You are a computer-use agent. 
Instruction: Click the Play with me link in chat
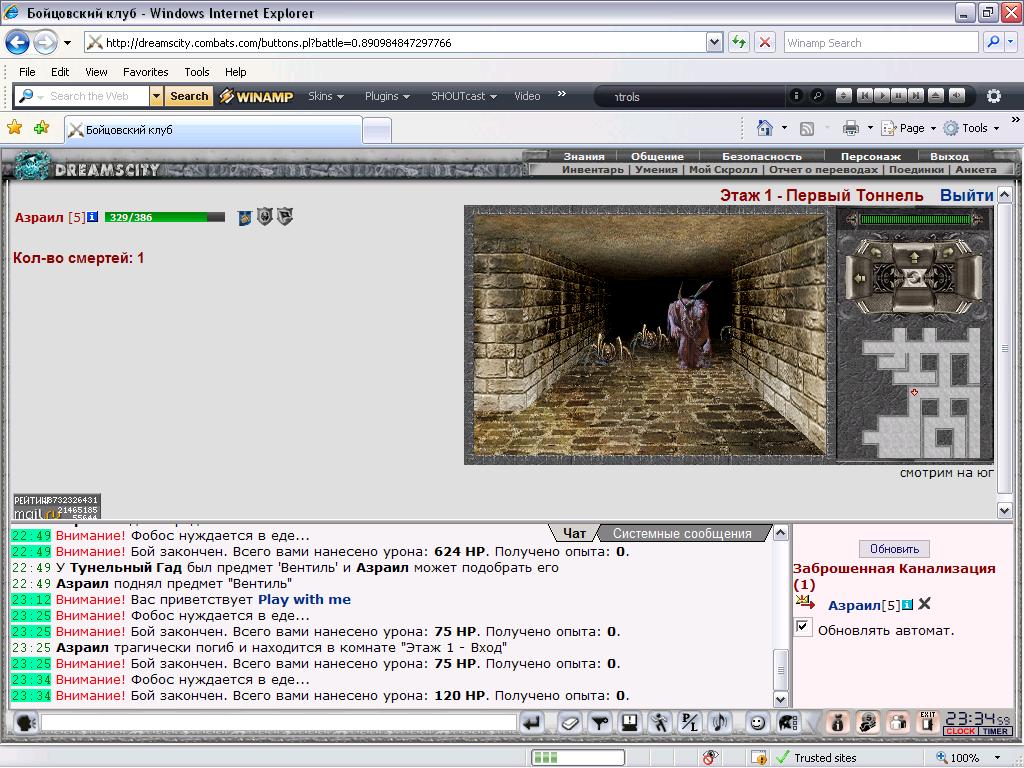[x=304, y=600]
